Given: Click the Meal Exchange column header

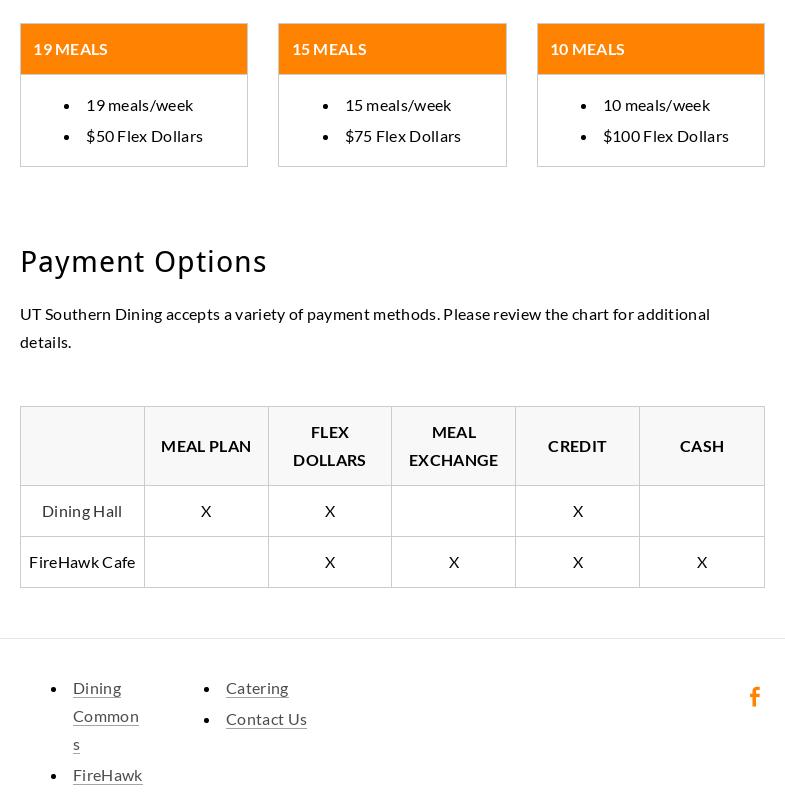Looking at the screenshot, I should (453, 446).
